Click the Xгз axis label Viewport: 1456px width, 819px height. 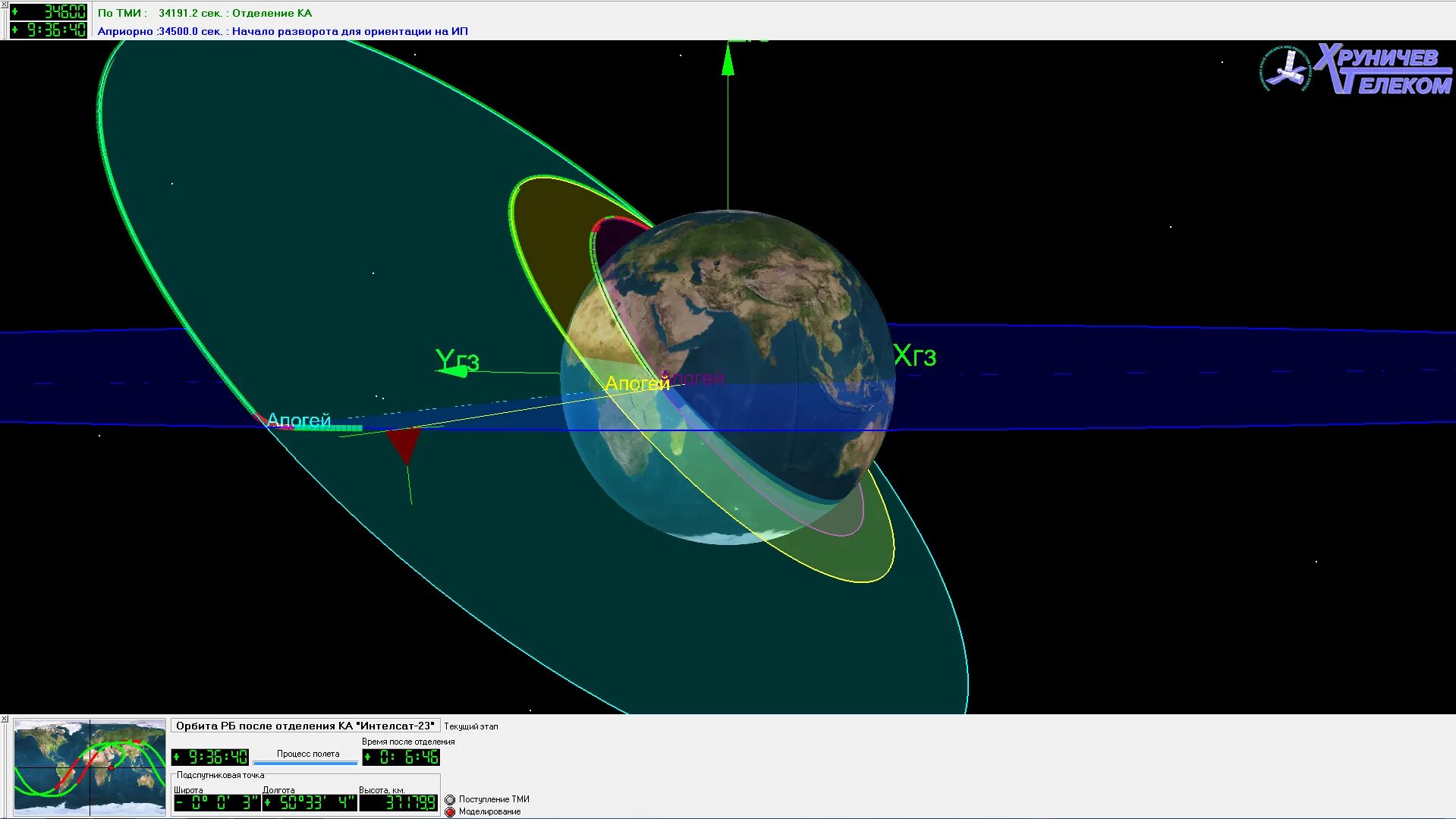pos(914,355)
